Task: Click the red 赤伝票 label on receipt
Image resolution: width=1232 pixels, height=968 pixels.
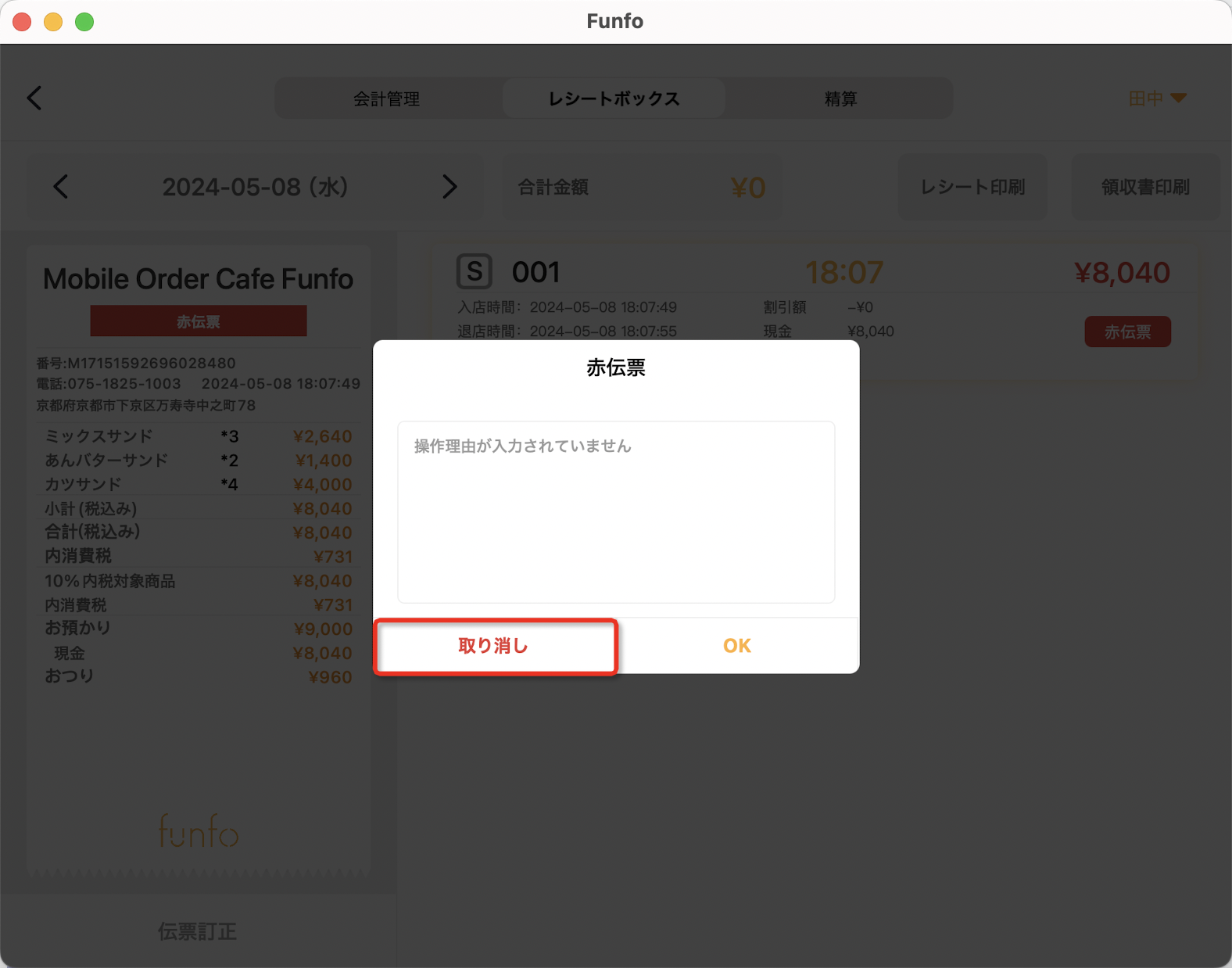Action: (x=199, y=321)
